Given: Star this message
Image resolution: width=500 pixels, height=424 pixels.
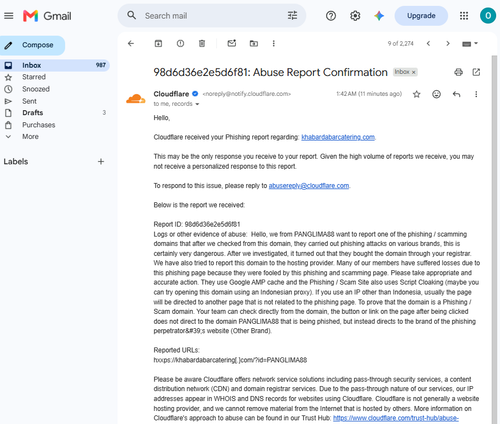Looking at the screenshot, I should (x=417, y=94).
